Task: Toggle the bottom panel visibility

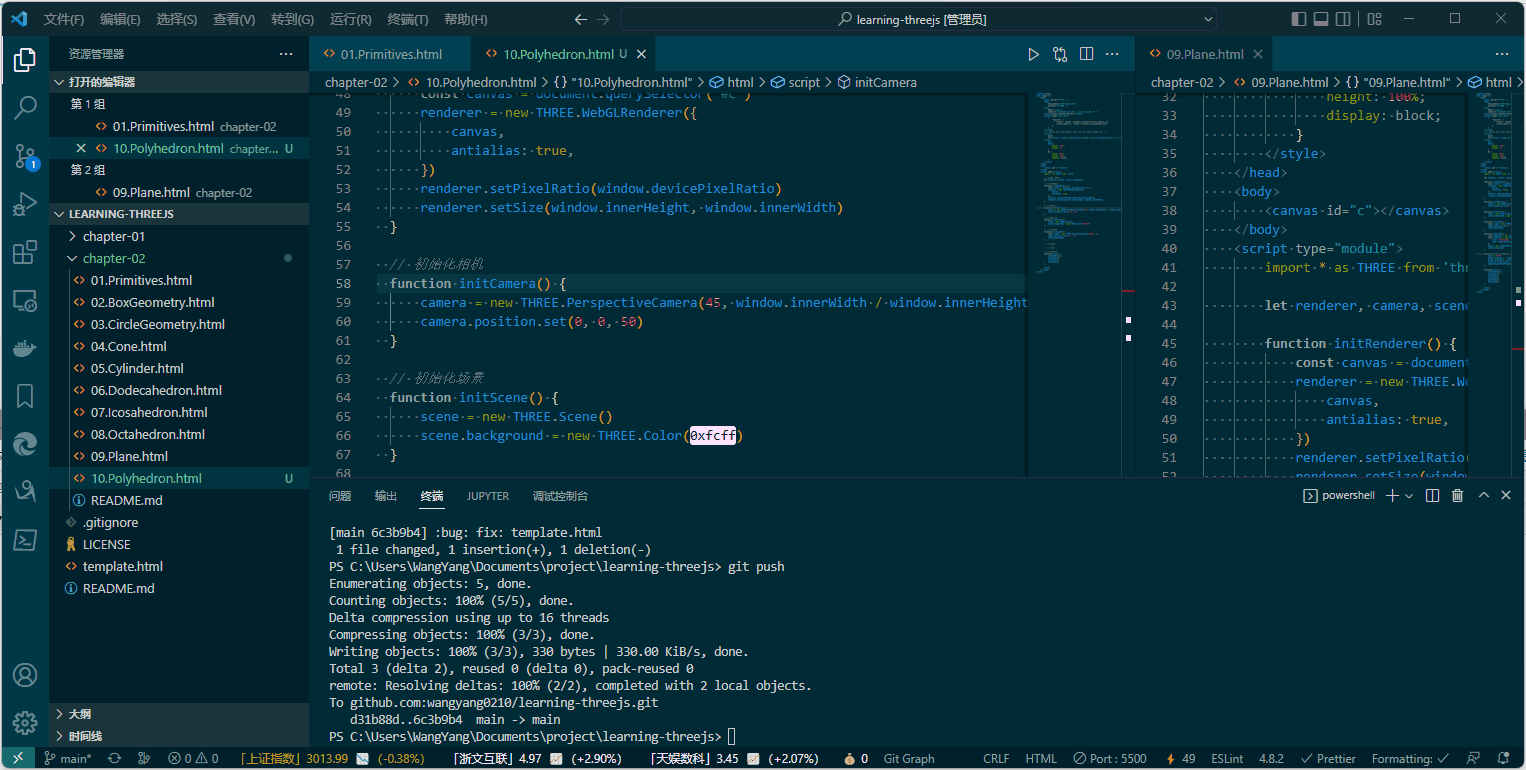Action: (x=1321, y=19)
